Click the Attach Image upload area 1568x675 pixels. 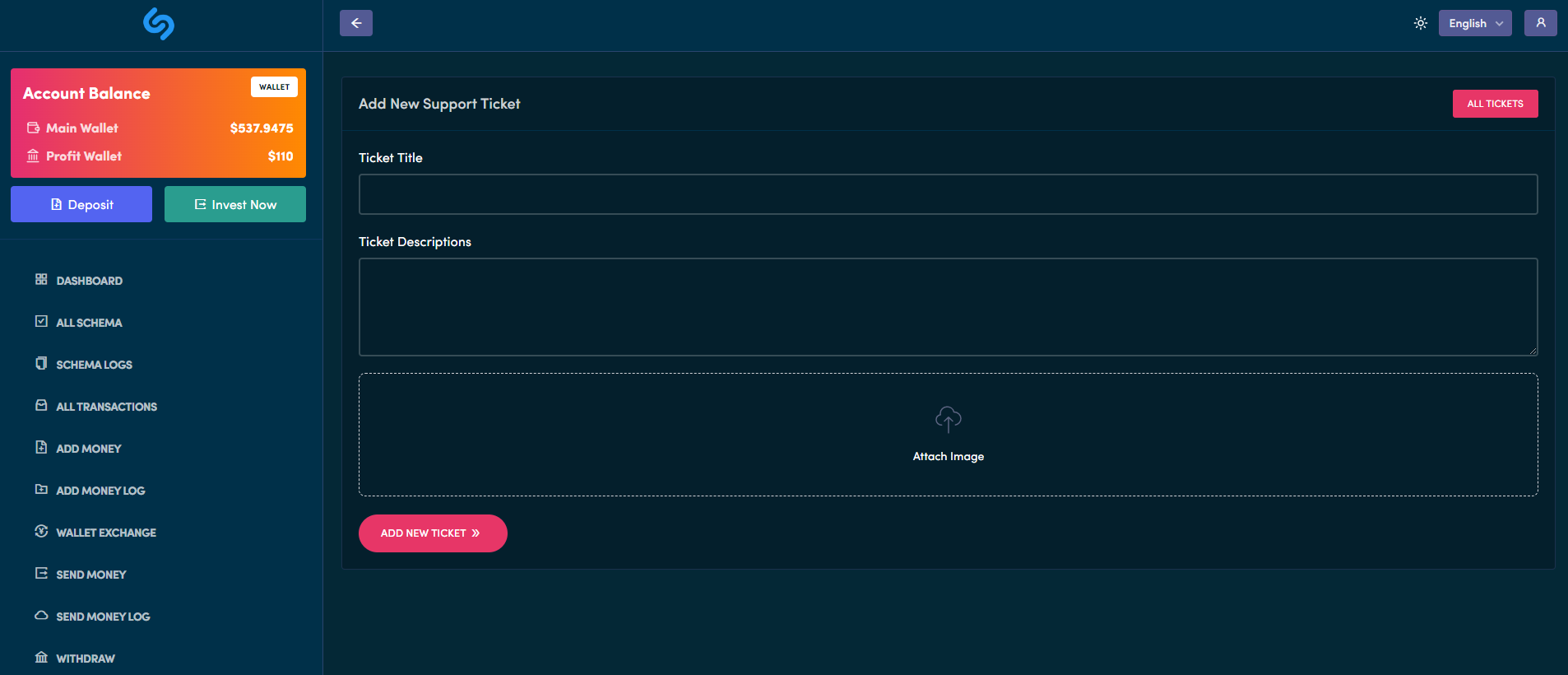click(x=948, y=435)
